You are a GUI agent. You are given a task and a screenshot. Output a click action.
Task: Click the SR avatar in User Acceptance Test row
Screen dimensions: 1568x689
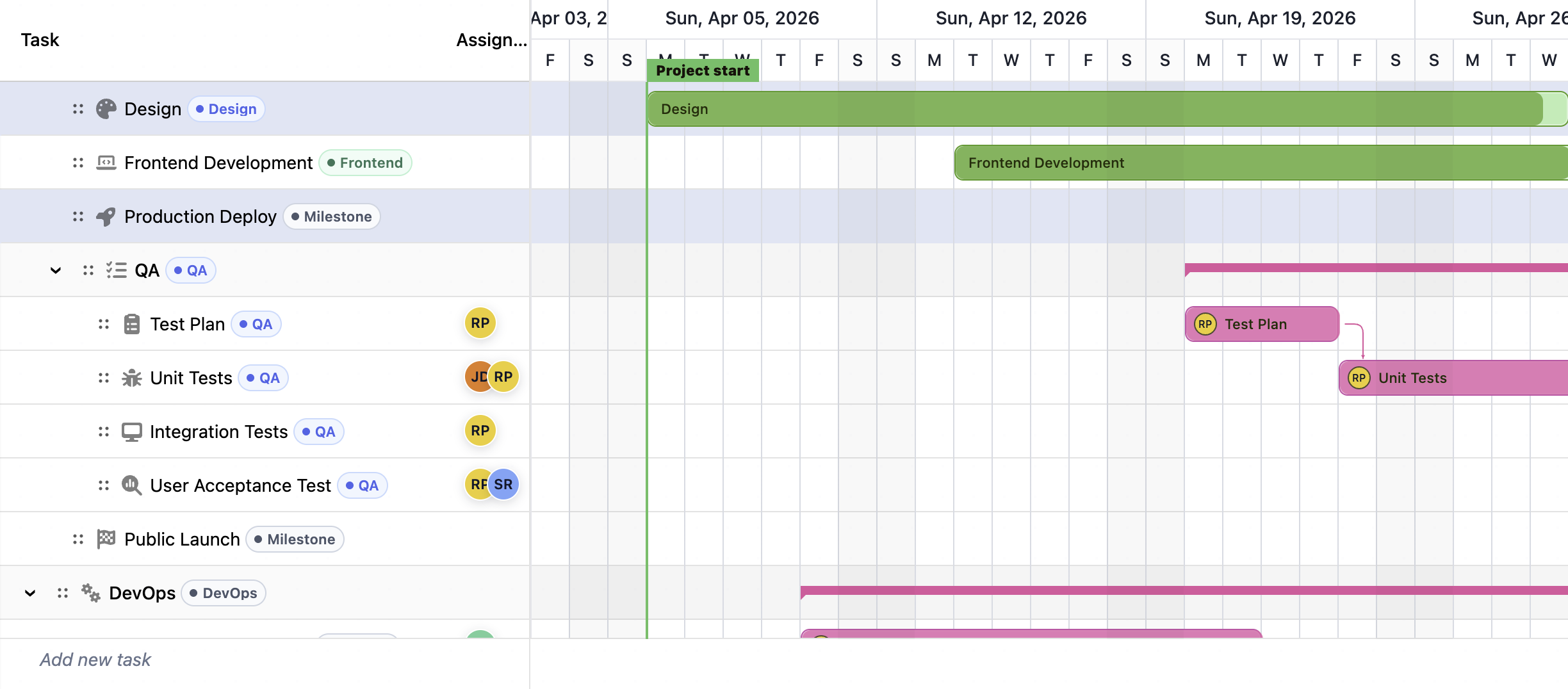[x=503, y=485]
